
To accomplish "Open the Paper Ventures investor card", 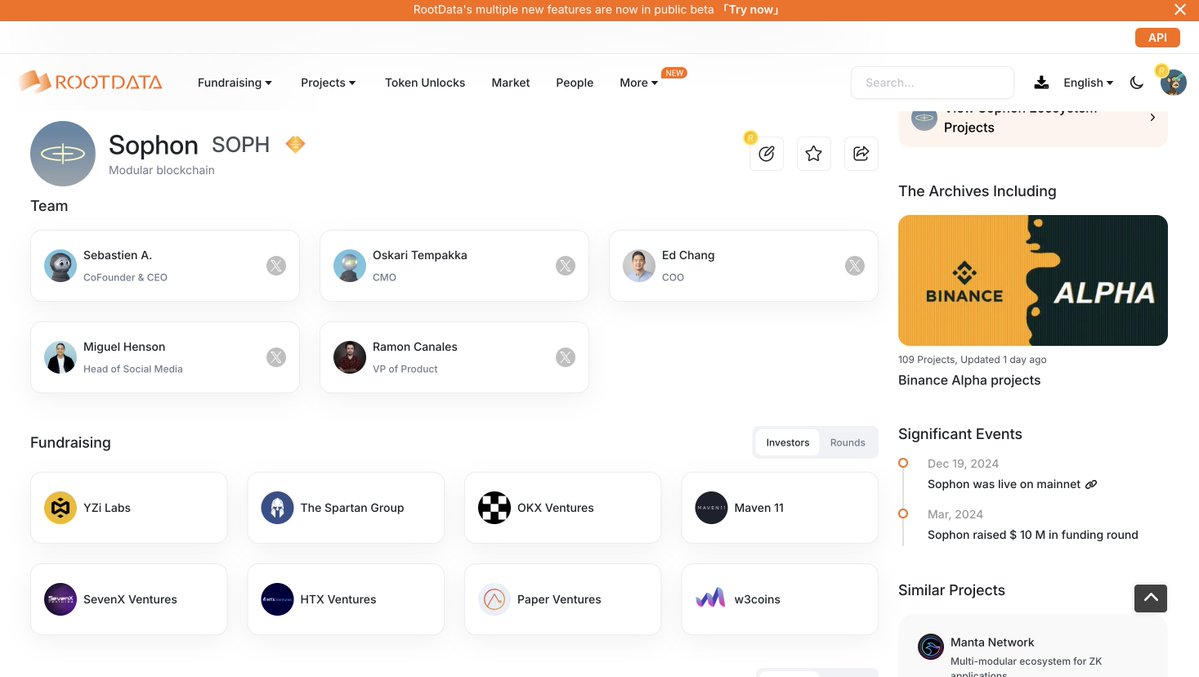I will pyautogui.click(x=563, y=600).
